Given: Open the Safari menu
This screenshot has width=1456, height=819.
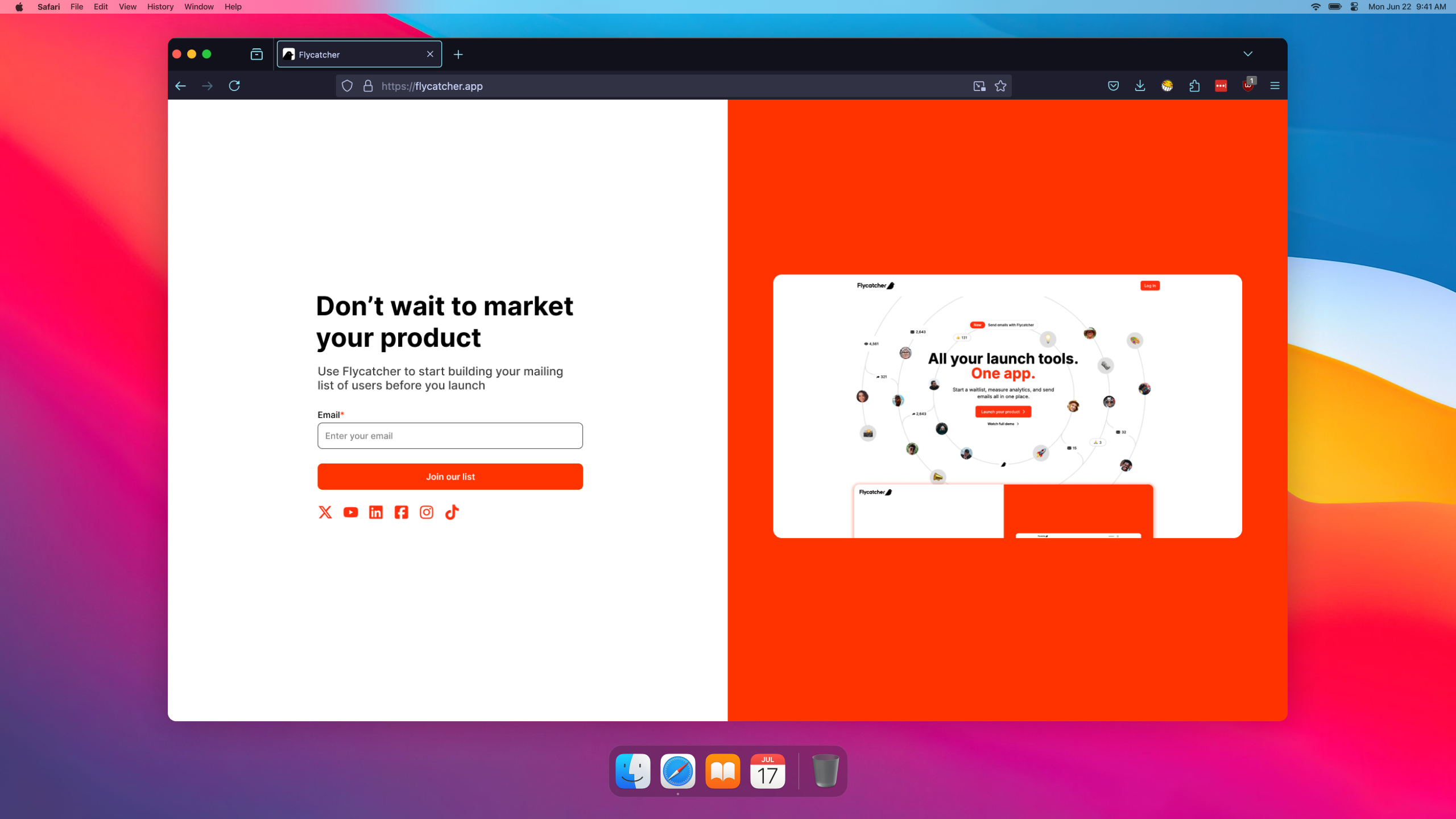Looking at the screenshot, I should click(49, 7).
